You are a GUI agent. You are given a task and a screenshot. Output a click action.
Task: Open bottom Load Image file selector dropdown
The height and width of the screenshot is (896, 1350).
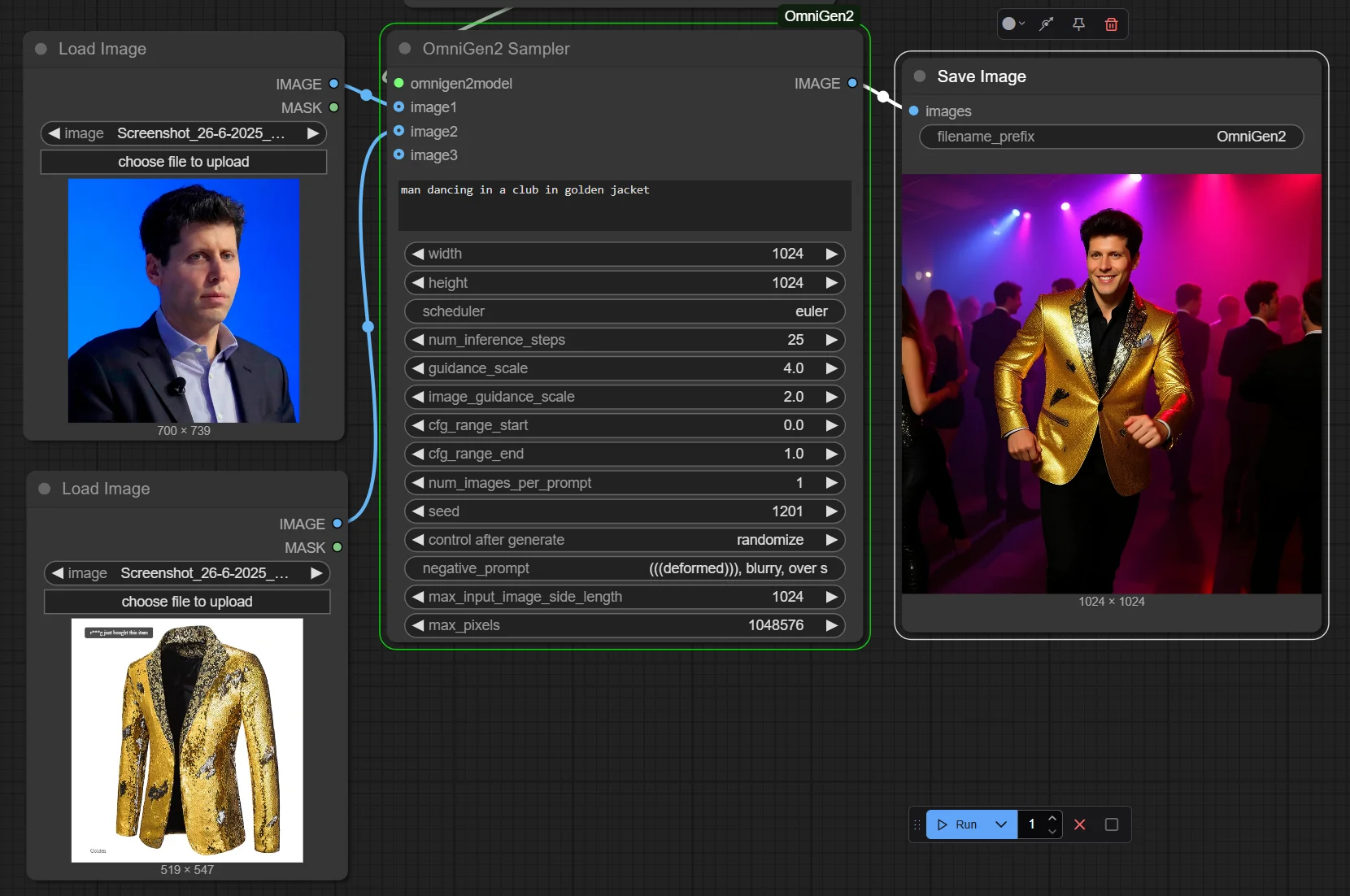187,573
